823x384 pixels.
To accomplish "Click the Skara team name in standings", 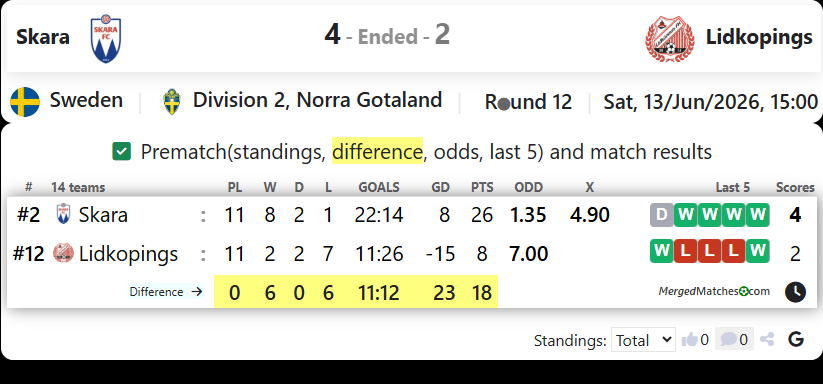I will click(x=103, y=215).
